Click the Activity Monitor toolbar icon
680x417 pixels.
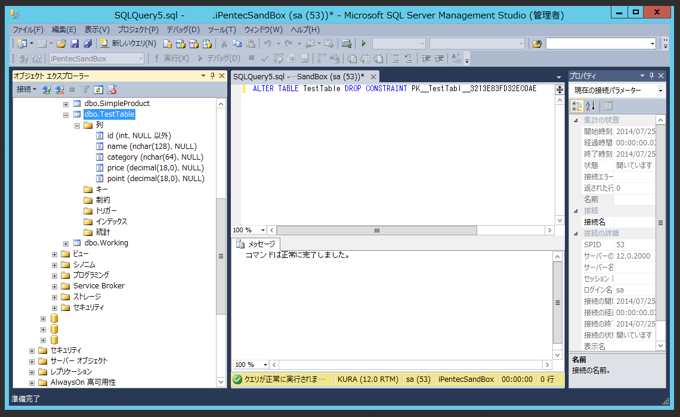(x=346, y=44)
